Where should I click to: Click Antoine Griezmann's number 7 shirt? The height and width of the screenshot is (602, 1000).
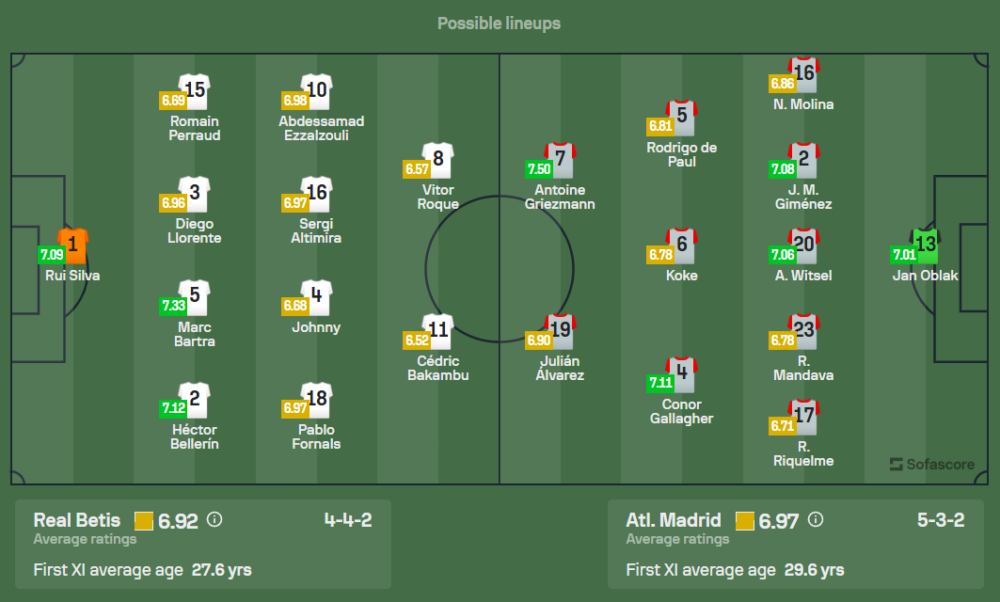pos(560,159)
